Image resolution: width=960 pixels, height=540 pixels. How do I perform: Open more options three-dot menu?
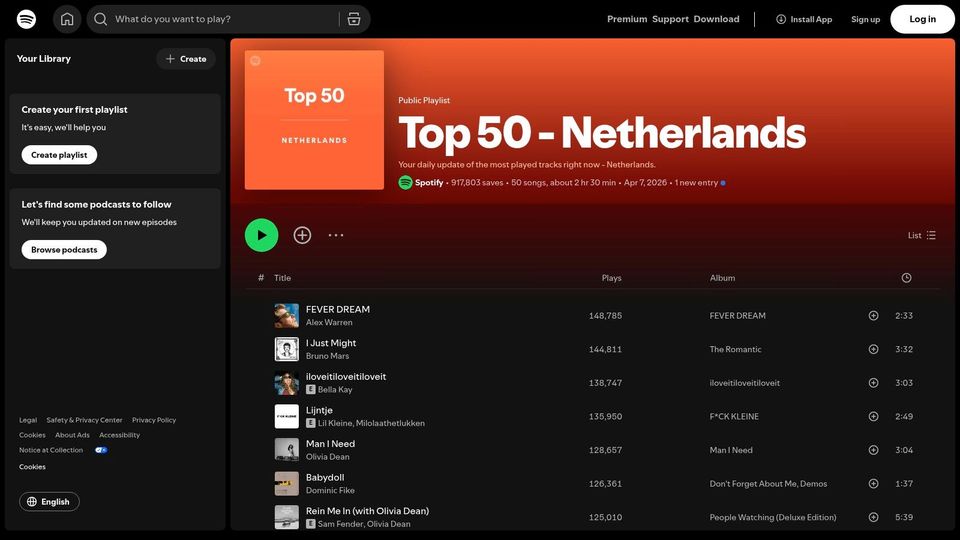click(336, 235)
